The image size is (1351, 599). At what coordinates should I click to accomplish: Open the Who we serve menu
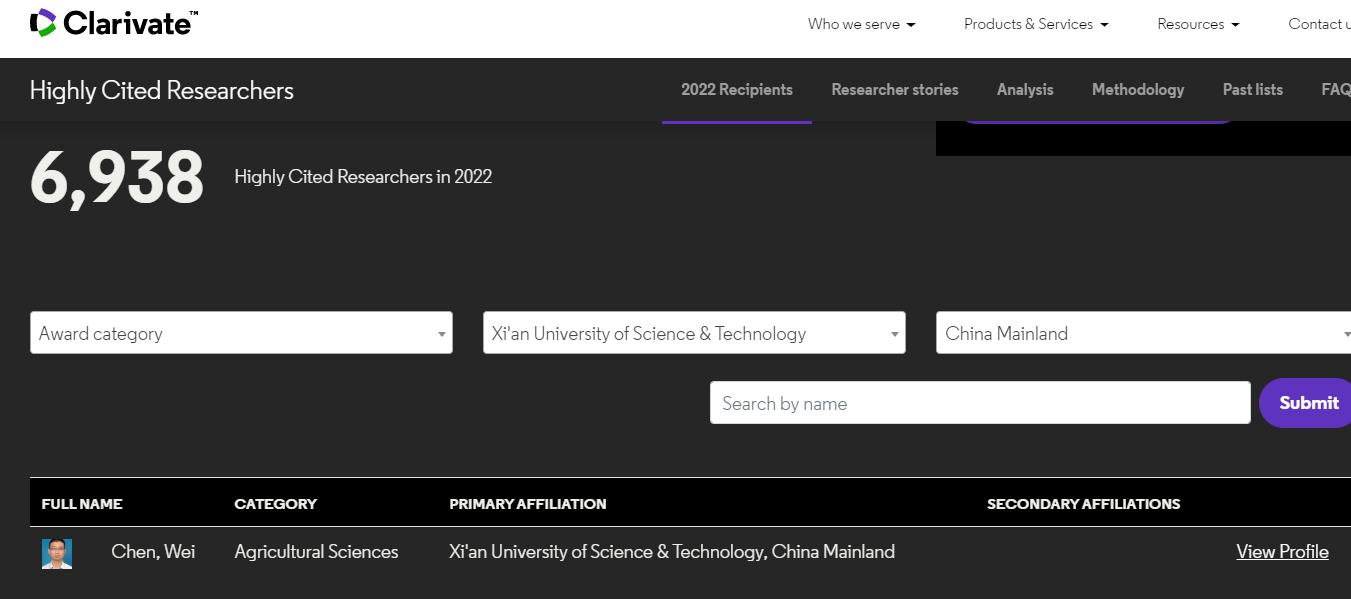click(861, 24)
